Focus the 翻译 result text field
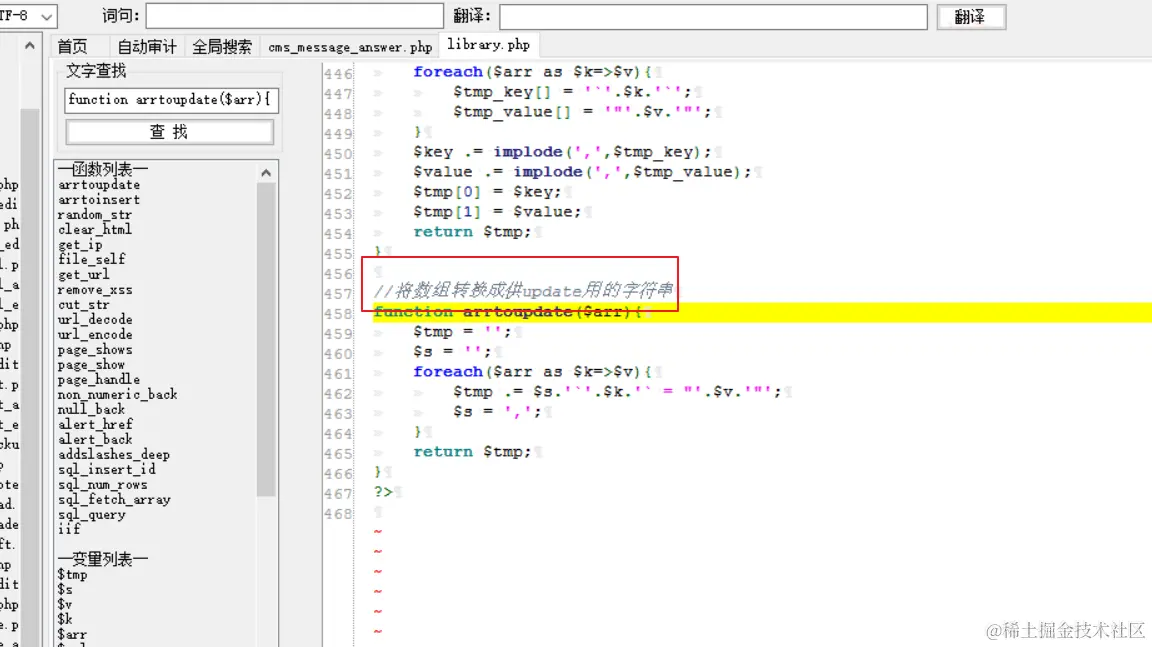1152x647 pixels. [x=713, y=16]
